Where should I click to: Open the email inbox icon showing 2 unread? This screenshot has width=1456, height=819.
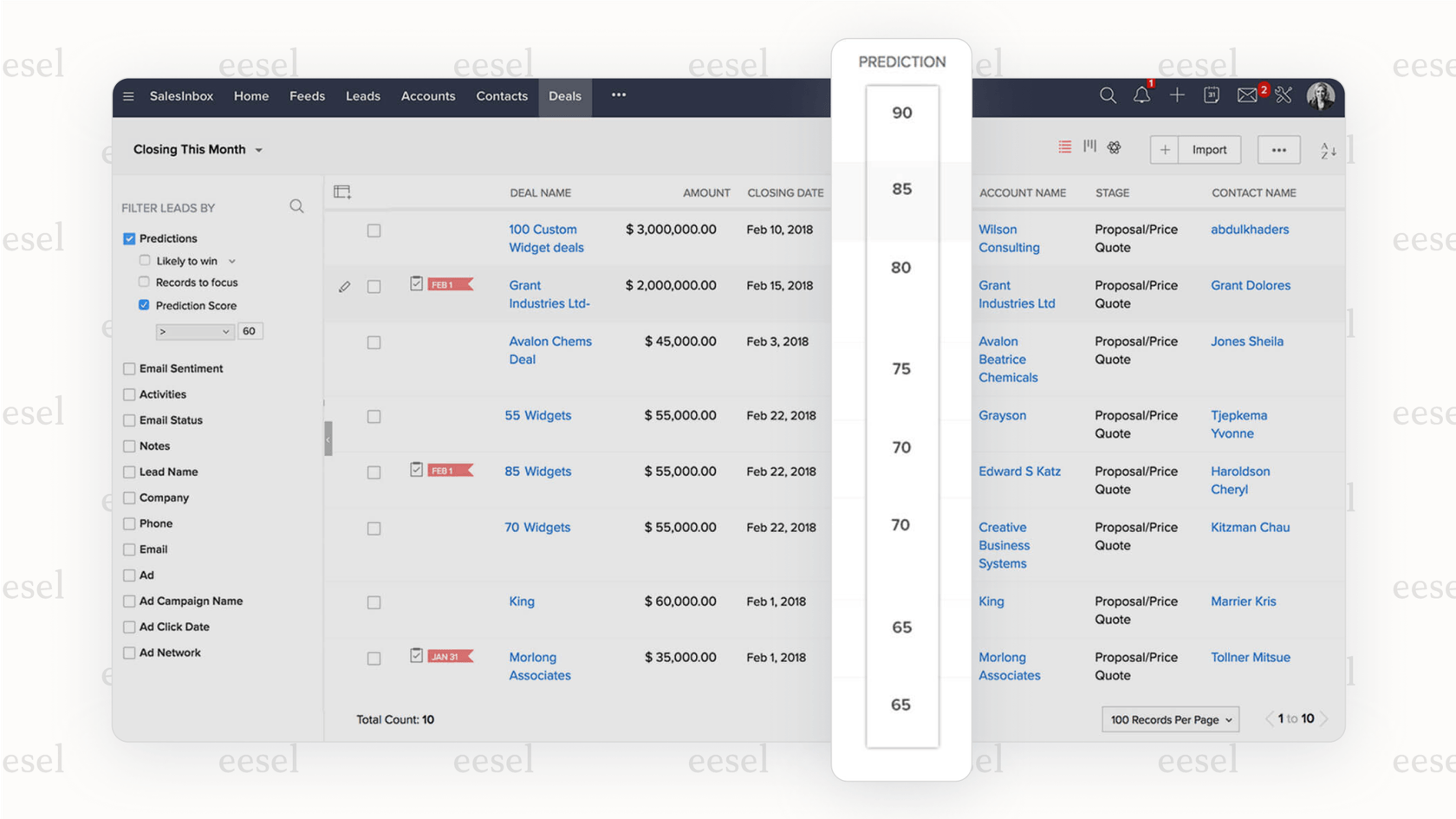1246,95
